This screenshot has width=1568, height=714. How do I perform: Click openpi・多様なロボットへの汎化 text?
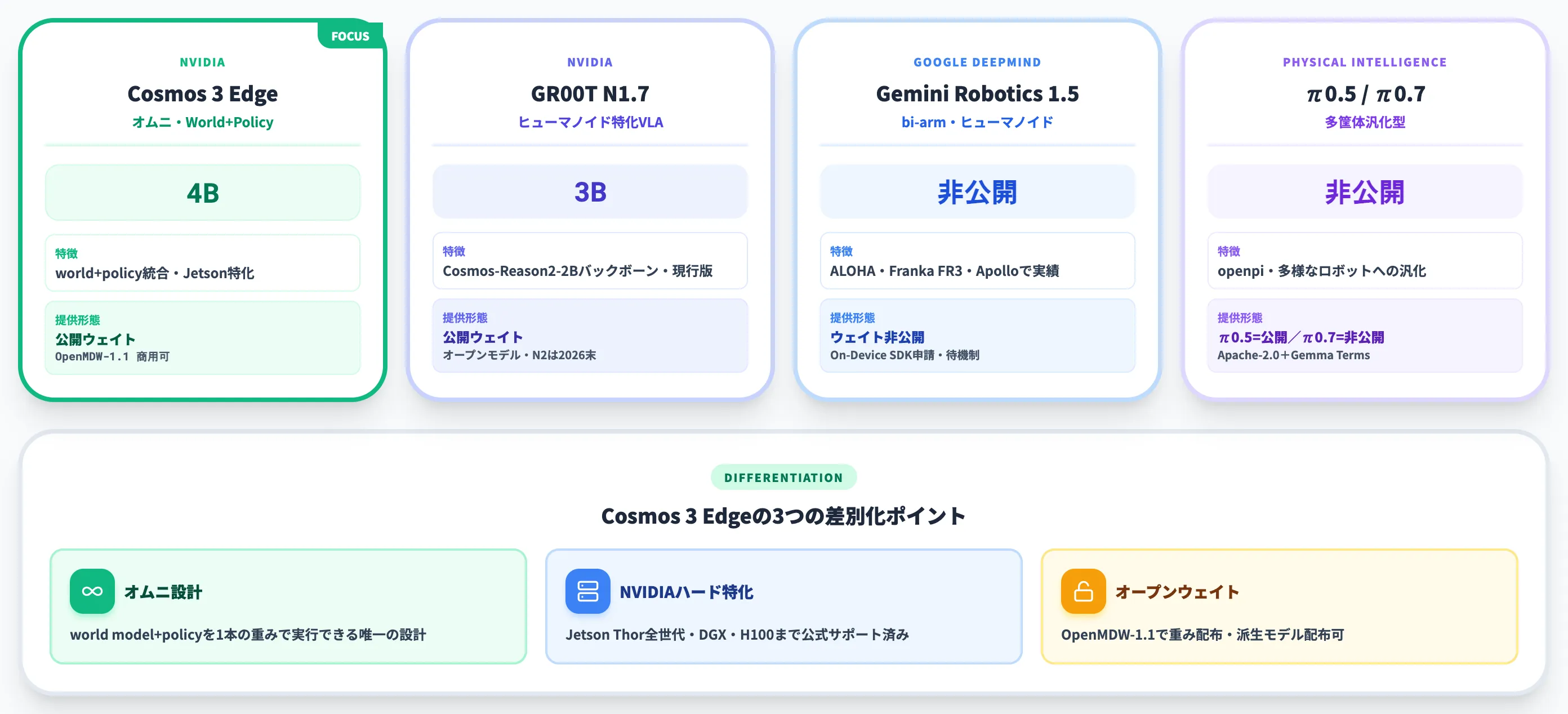[1321, 270]
